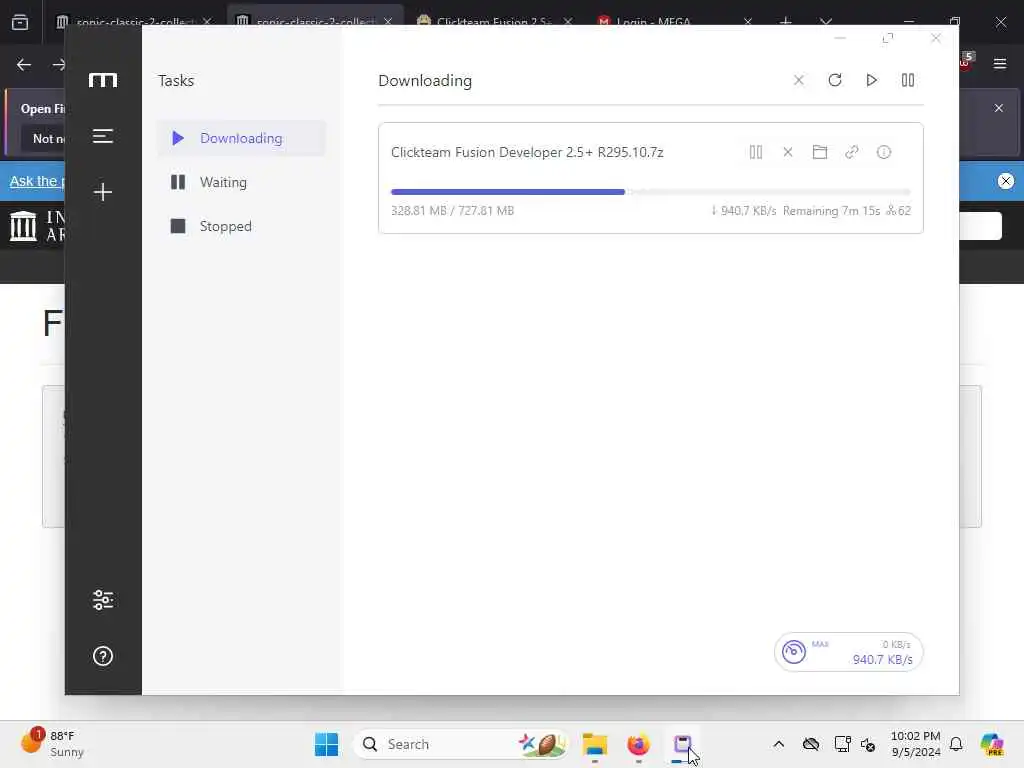Open Motrix preferences sliders icon

coord(103,600)
